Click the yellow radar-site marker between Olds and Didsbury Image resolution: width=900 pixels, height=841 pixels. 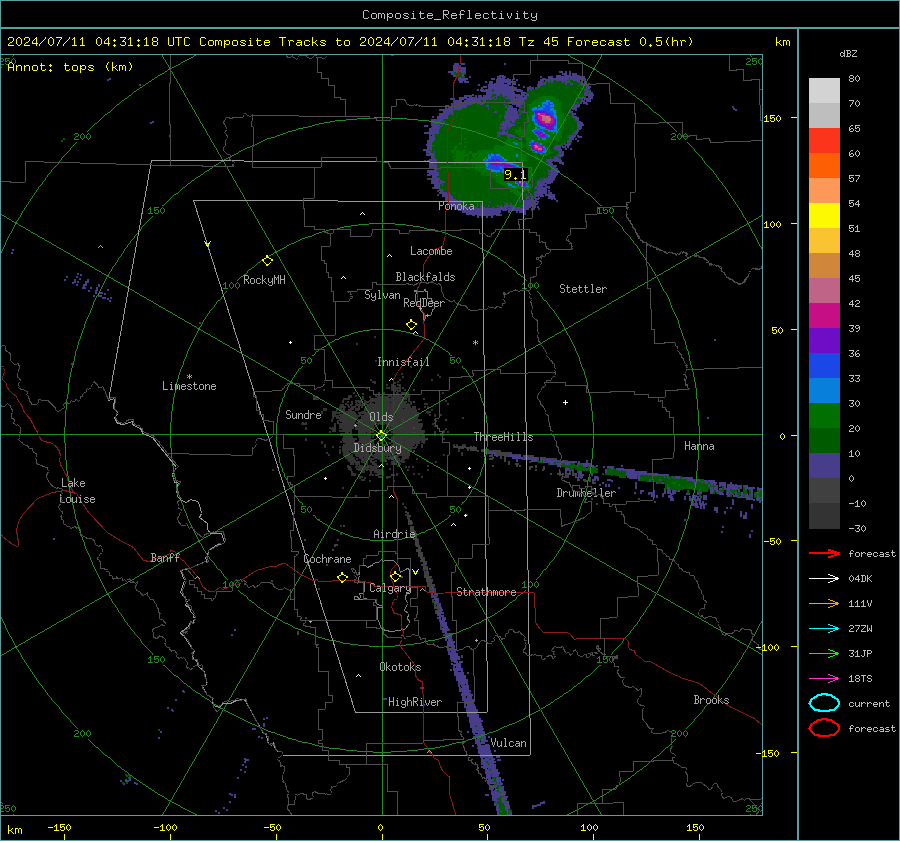(381, 436)
